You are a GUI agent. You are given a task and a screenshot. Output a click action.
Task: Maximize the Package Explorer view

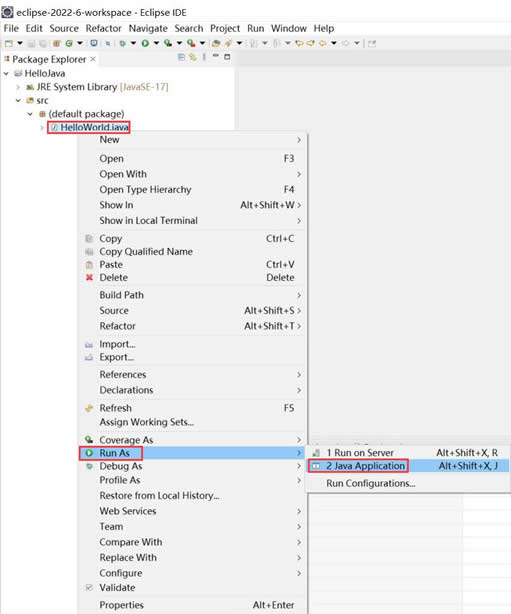tap(227, 57)
